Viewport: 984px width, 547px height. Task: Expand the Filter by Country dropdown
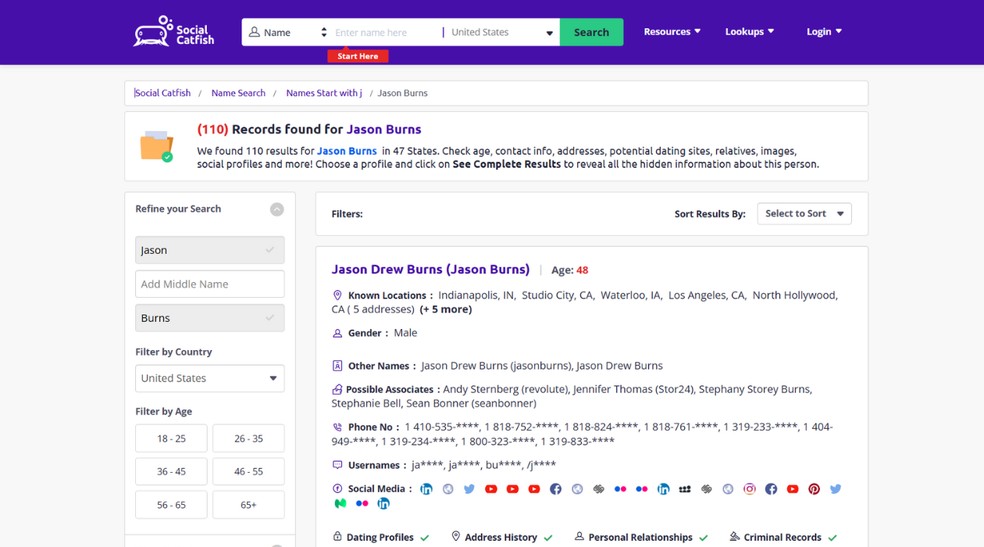[209, 378]
